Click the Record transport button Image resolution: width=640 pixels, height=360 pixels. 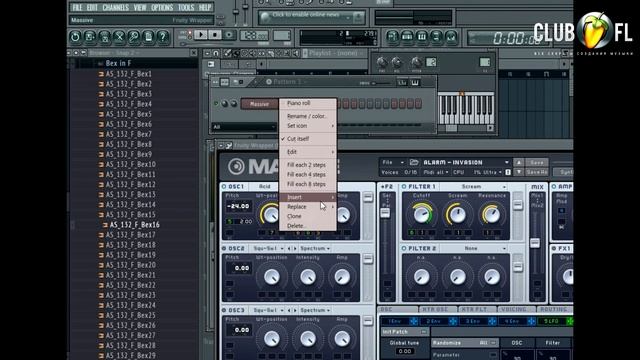coord(229,35)
